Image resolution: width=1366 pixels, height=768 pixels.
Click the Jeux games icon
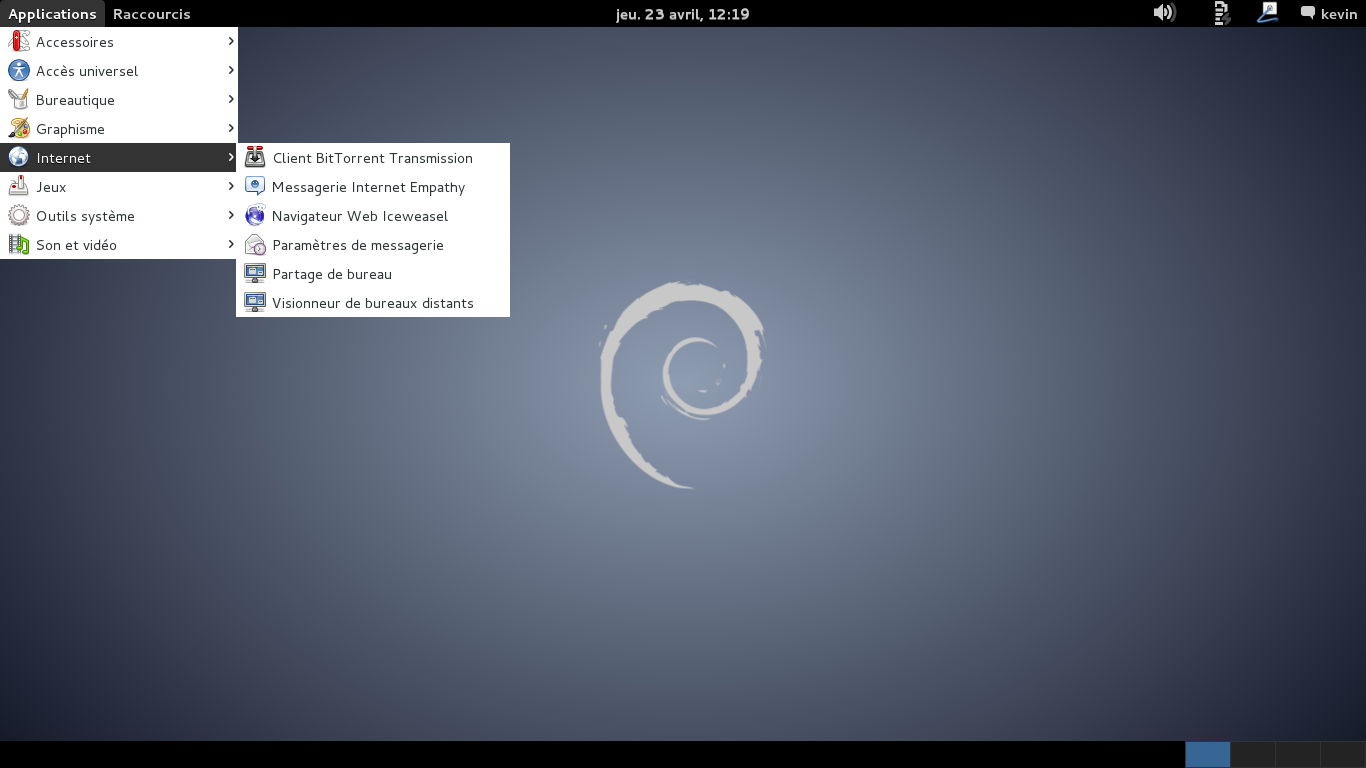pyautogui.click(x=19, y=187)
